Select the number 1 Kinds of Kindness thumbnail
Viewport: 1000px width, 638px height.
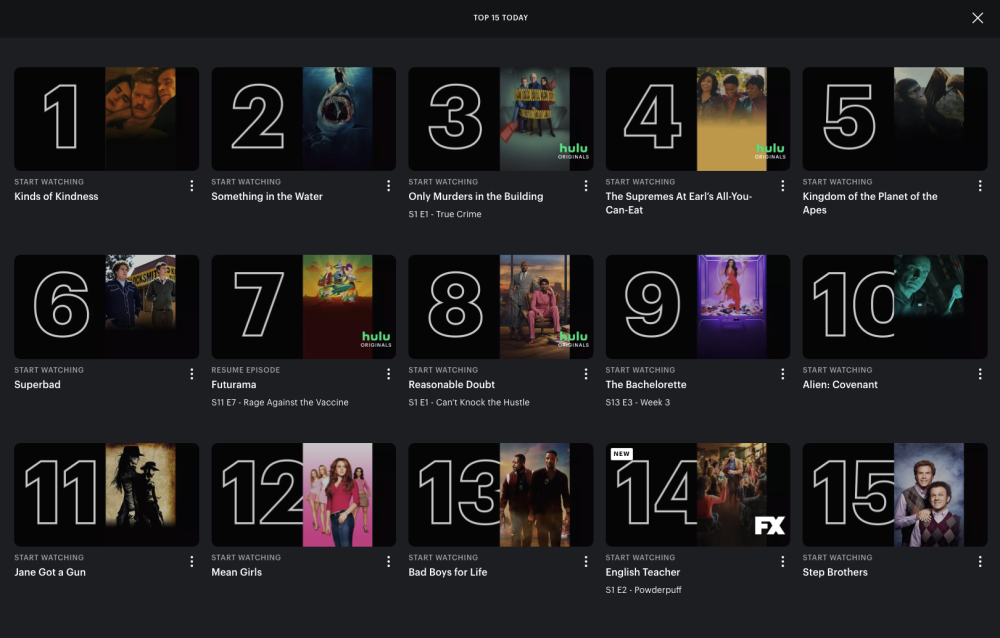pos(107,119)
